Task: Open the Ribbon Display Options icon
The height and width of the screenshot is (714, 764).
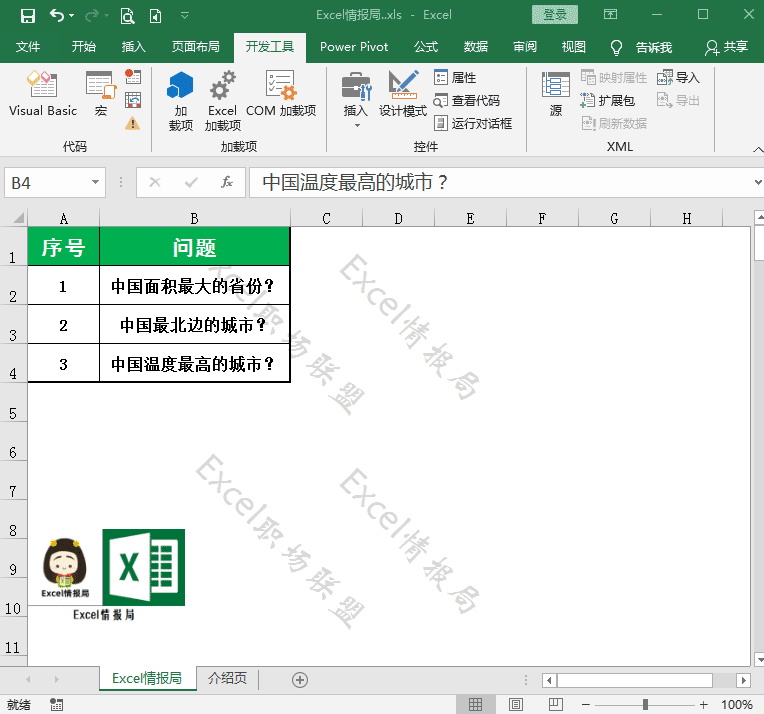Action: click(611, 15)
